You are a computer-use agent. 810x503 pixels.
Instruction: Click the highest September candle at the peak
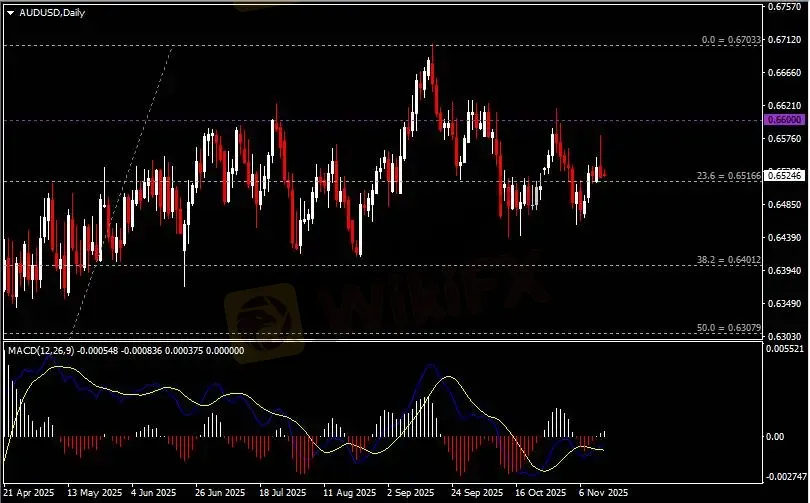[x=431, y=62]
